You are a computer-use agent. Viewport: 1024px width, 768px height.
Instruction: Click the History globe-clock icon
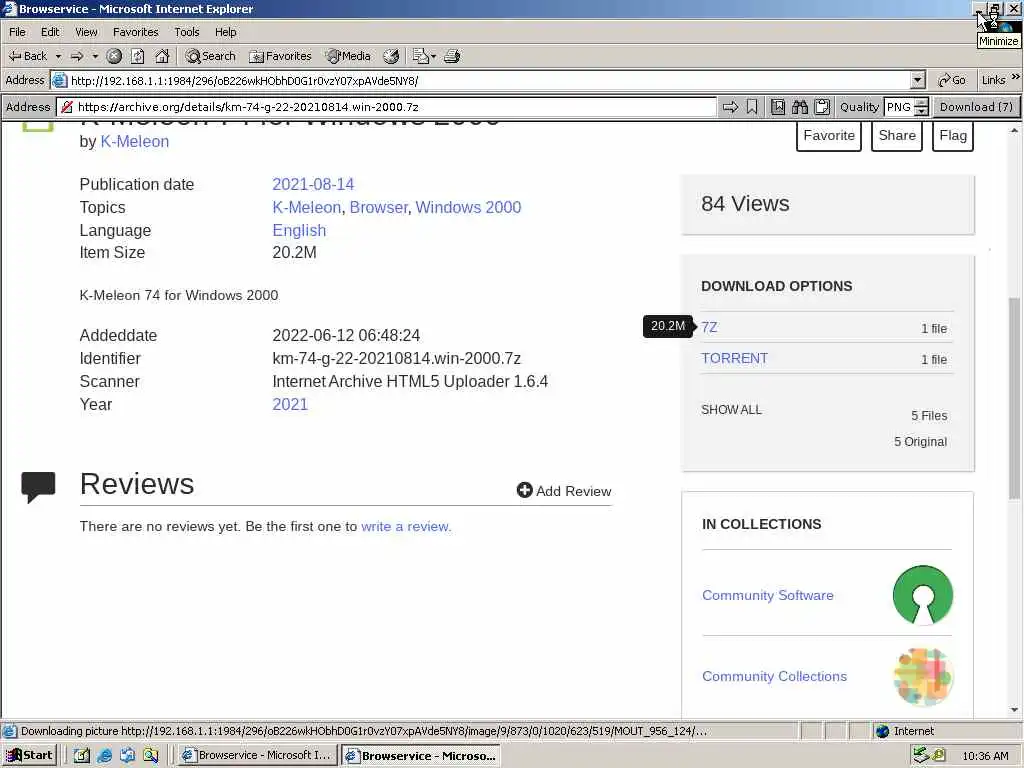(x=391, y=56)
